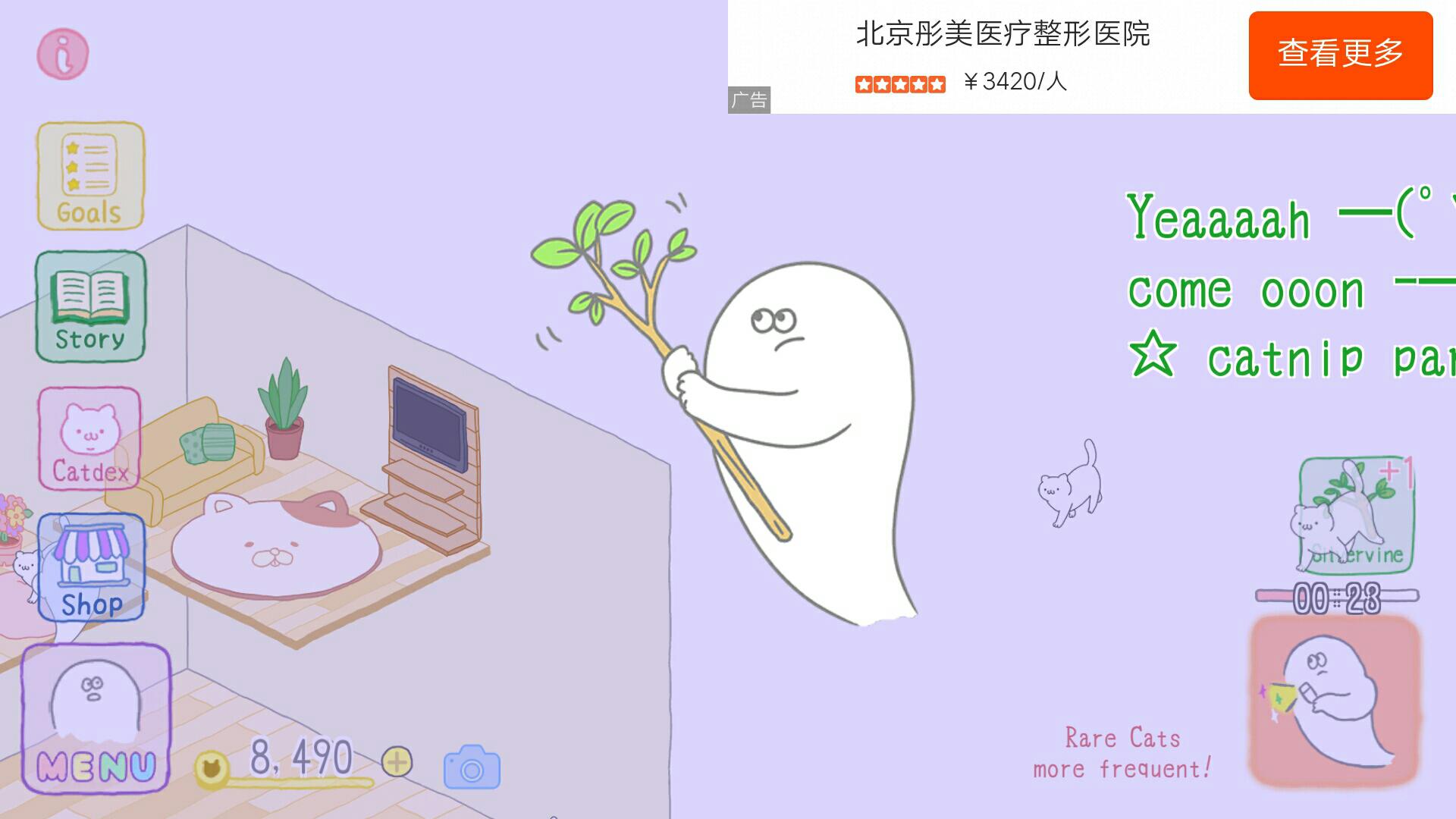Select the info button
This screenshot has height=819, width=1456.
(x=64, y=54)
